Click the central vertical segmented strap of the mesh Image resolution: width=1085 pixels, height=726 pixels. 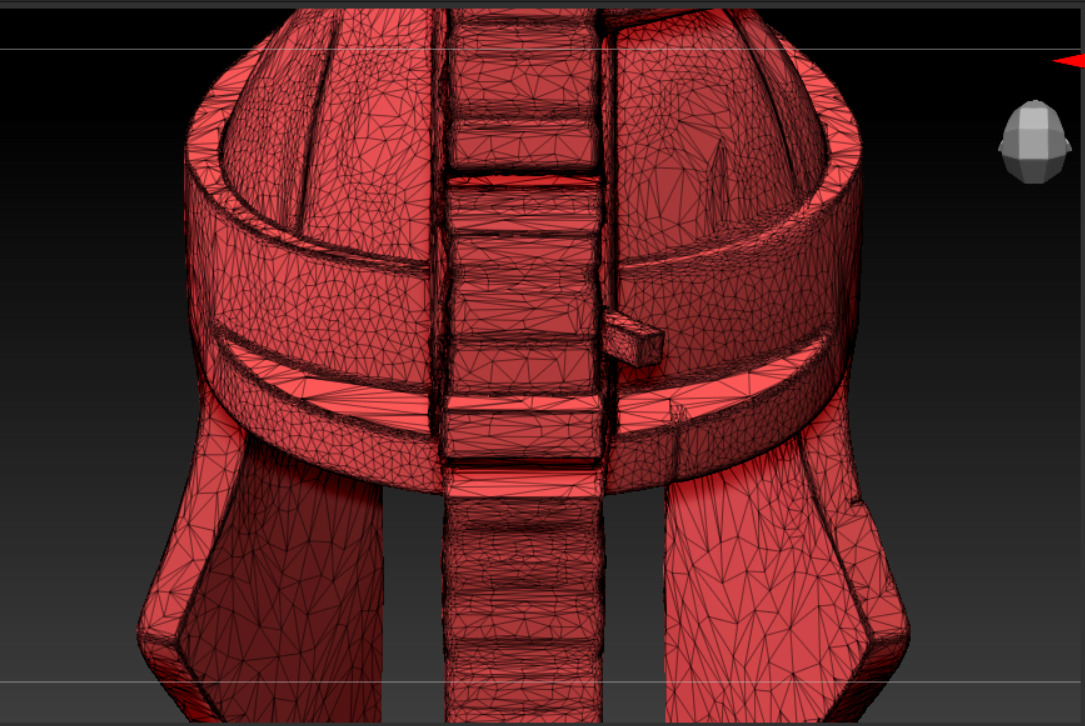click(522, 365)
